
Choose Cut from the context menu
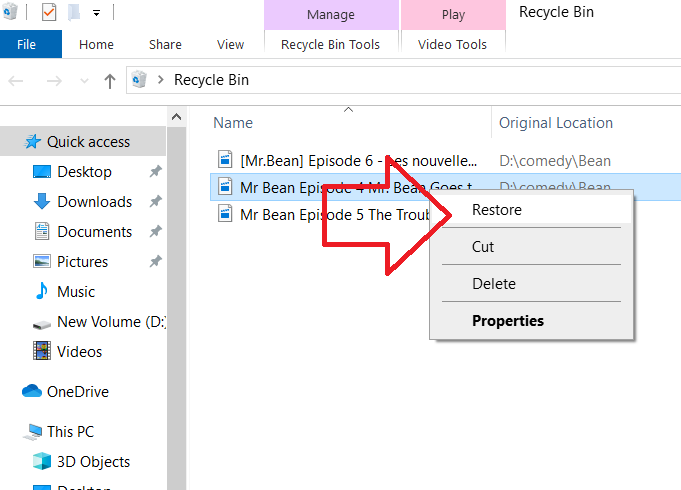[531, 247]
